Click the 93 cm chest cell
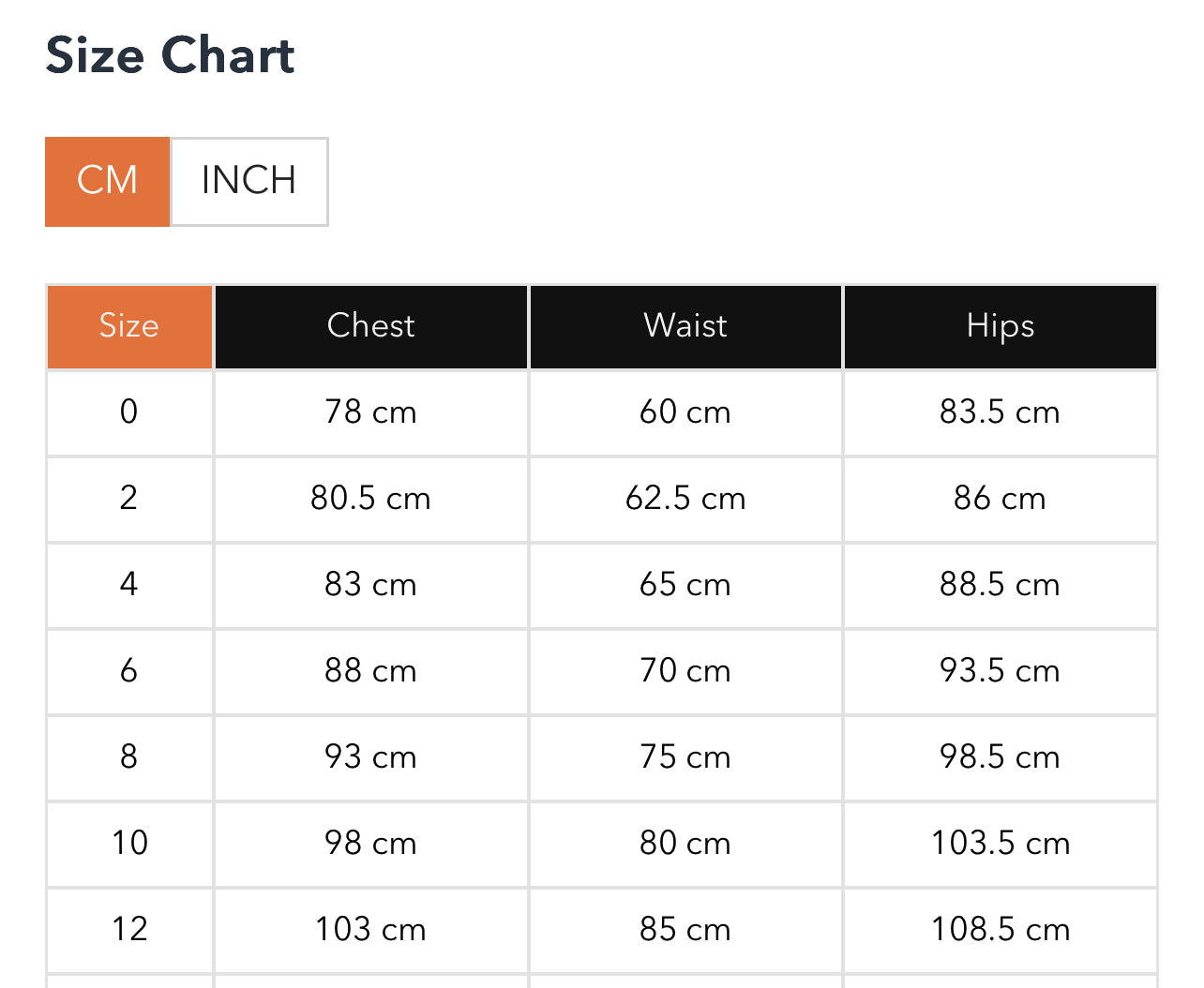The width and height of the screenshot is (1204, 988). pyautogui.click(x=371, y=756)
